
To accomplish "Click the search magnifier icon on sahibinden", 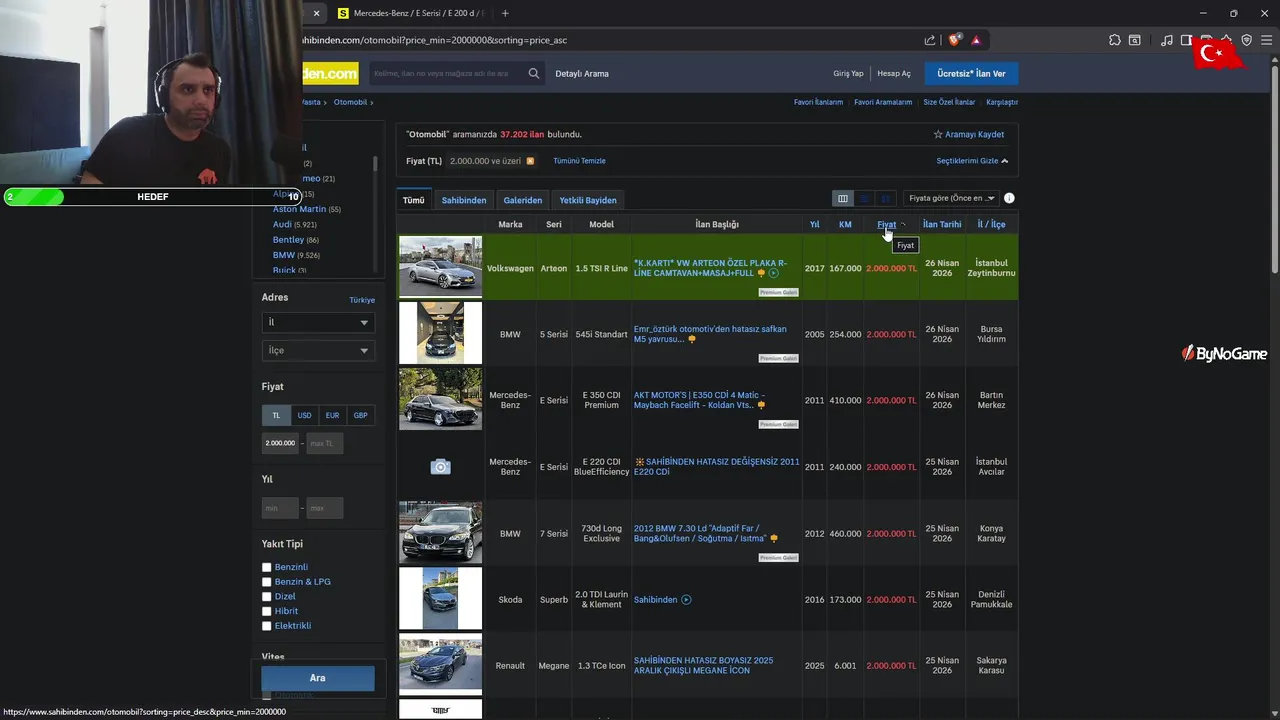I will (x=534, y=73).
